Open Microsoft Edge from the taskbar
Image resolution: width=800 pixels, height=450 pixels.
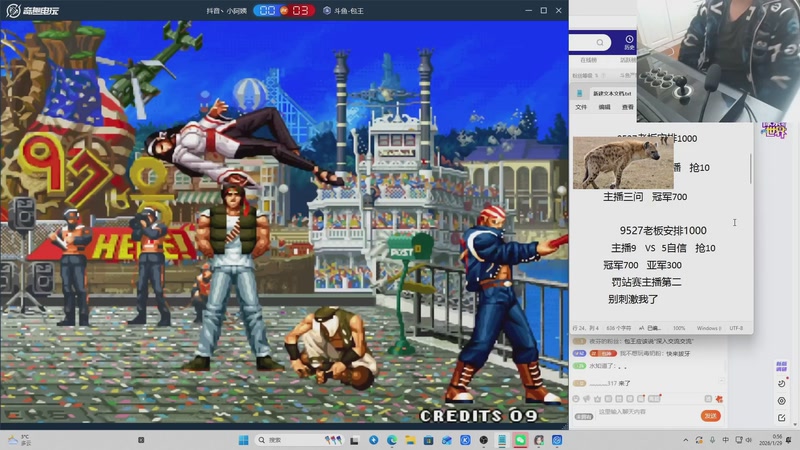(x=392, y=440)
